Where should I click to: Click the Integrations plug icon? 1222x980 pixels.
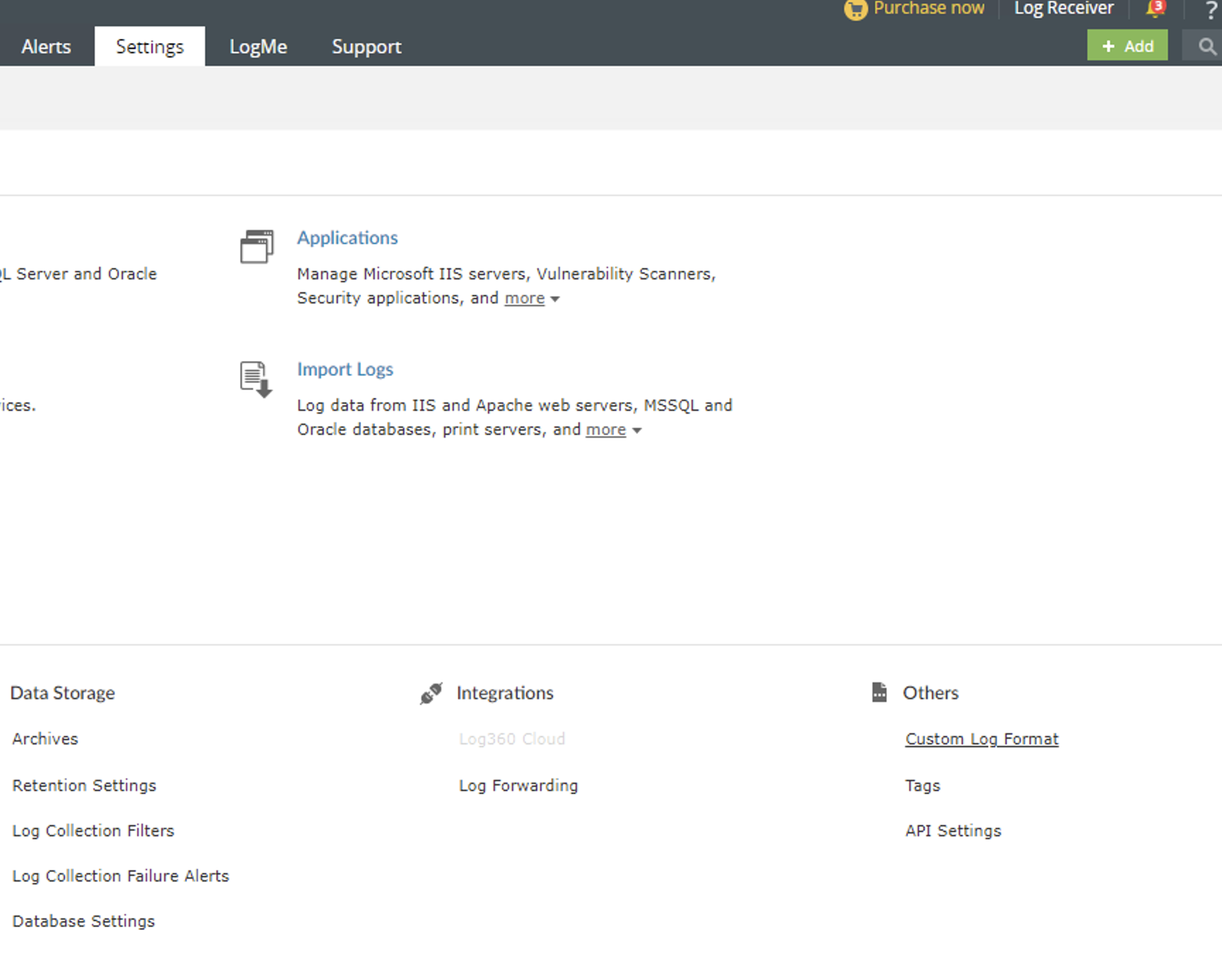(430, 693)
